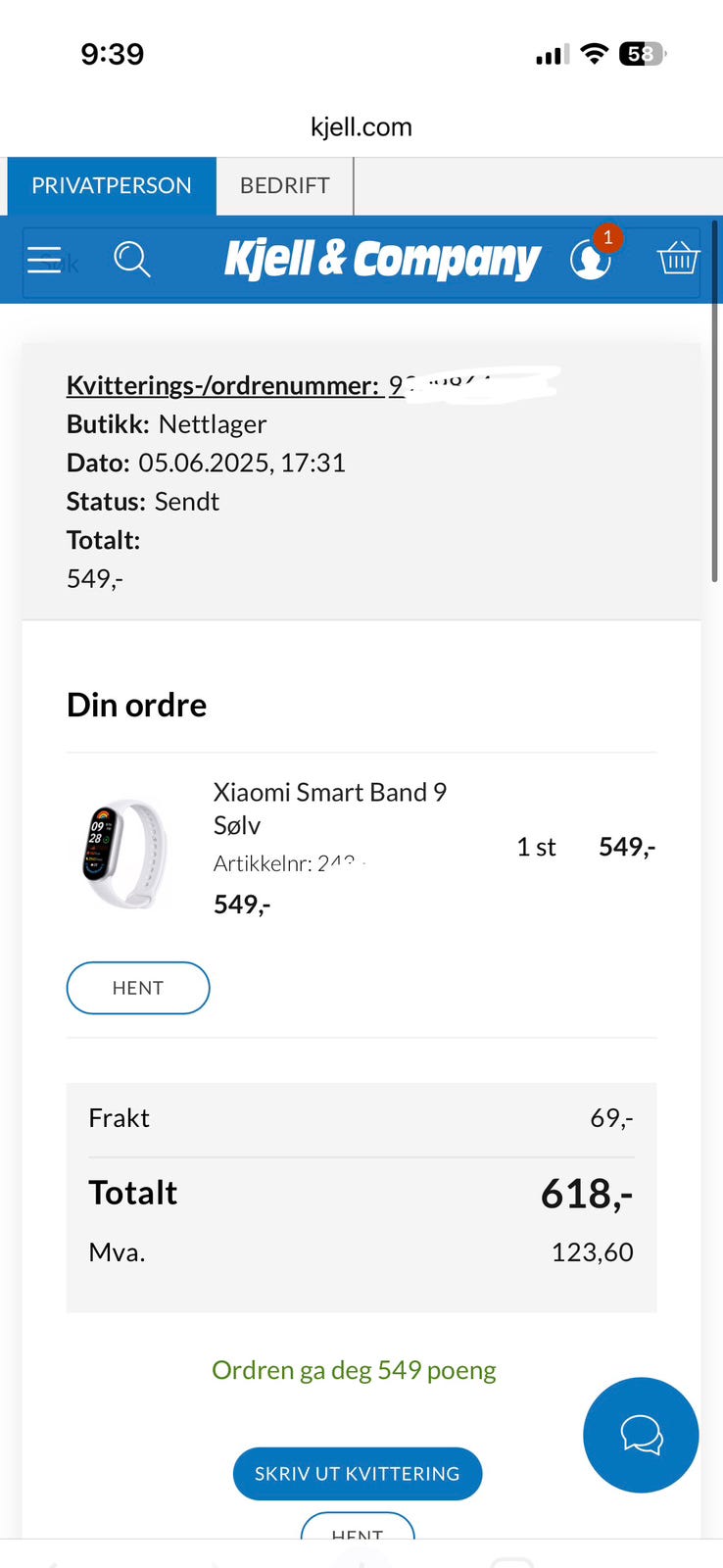Screen dimensions: 723x1568
Task: Start a chat with support bubble
Action: (x=641, y=1435)
